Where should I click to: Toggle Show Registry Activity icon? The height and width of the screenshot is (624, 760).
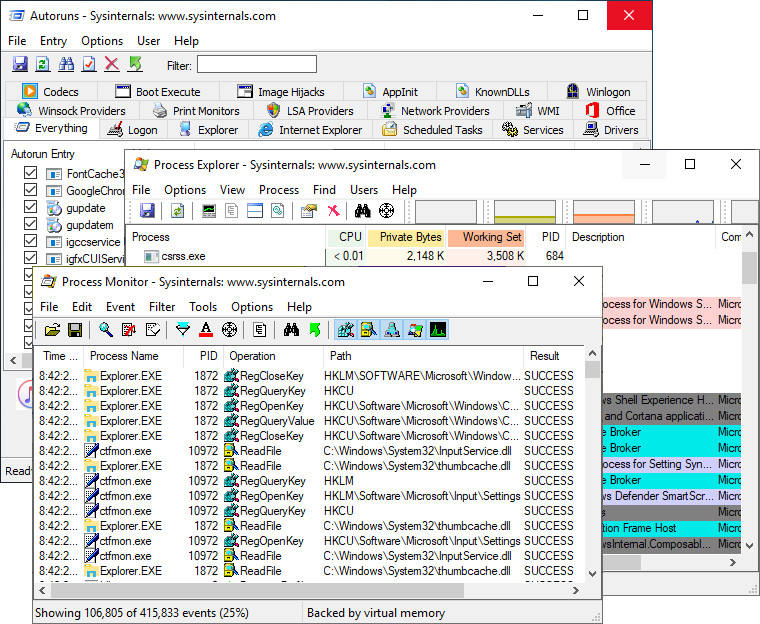pos(346,330)
